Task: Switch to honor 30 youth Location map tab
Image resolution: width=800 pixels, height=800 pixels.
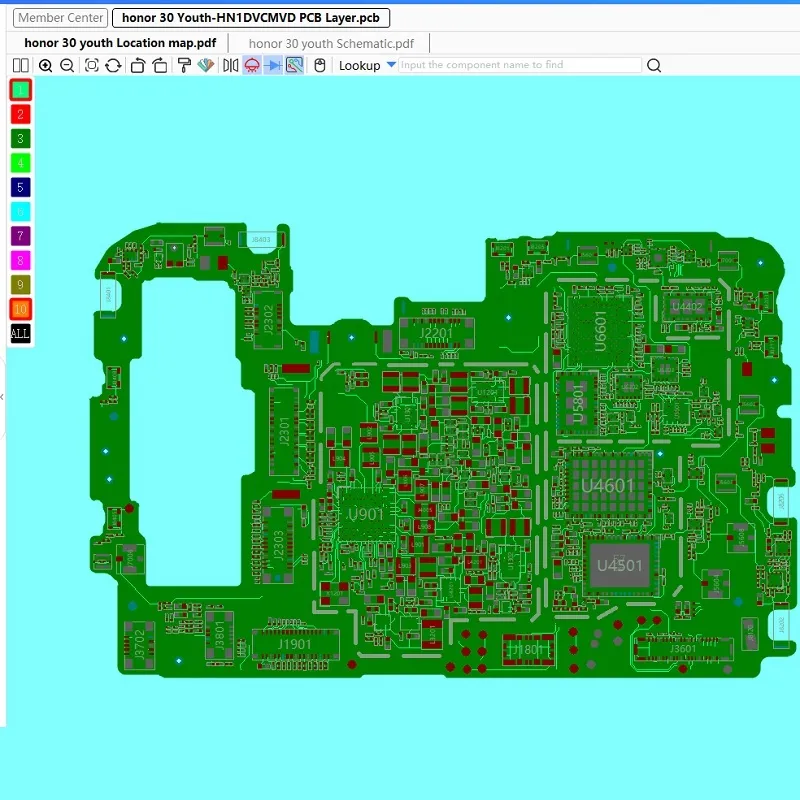Action: 120,43
